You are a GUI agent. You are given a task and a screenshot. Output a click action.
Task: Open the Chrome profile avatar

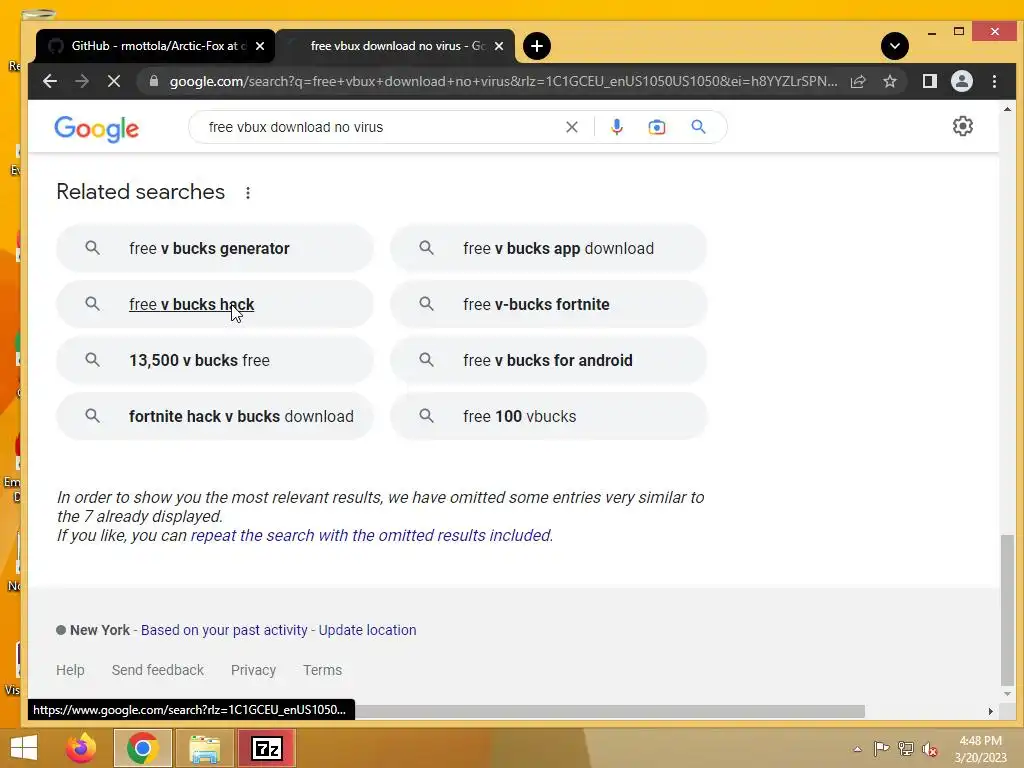962,81
